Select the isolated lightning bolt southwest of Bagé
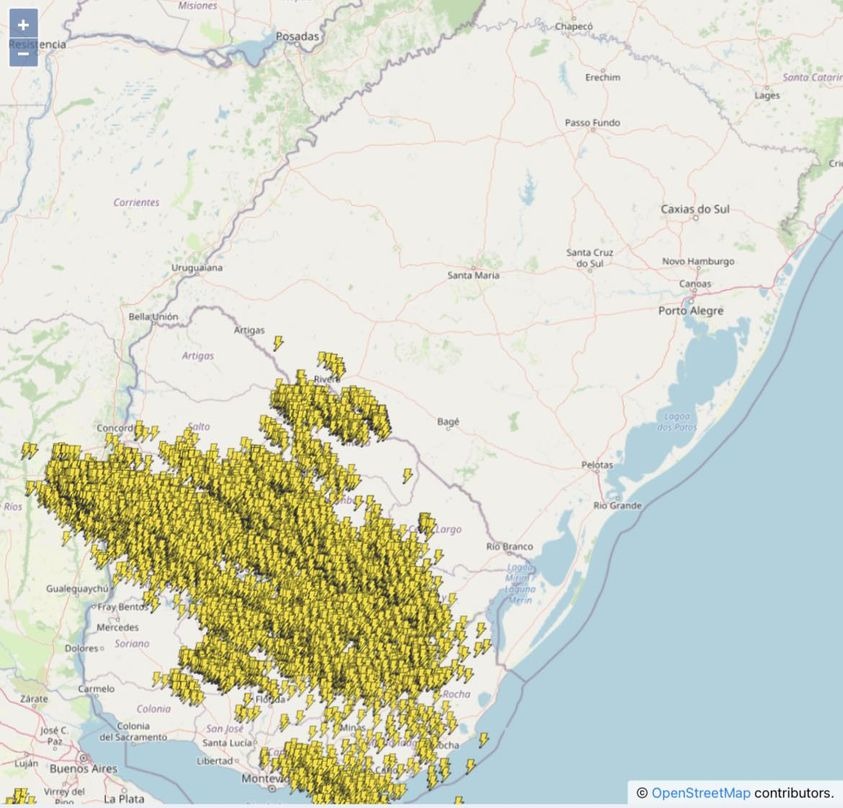 [408, 476]
